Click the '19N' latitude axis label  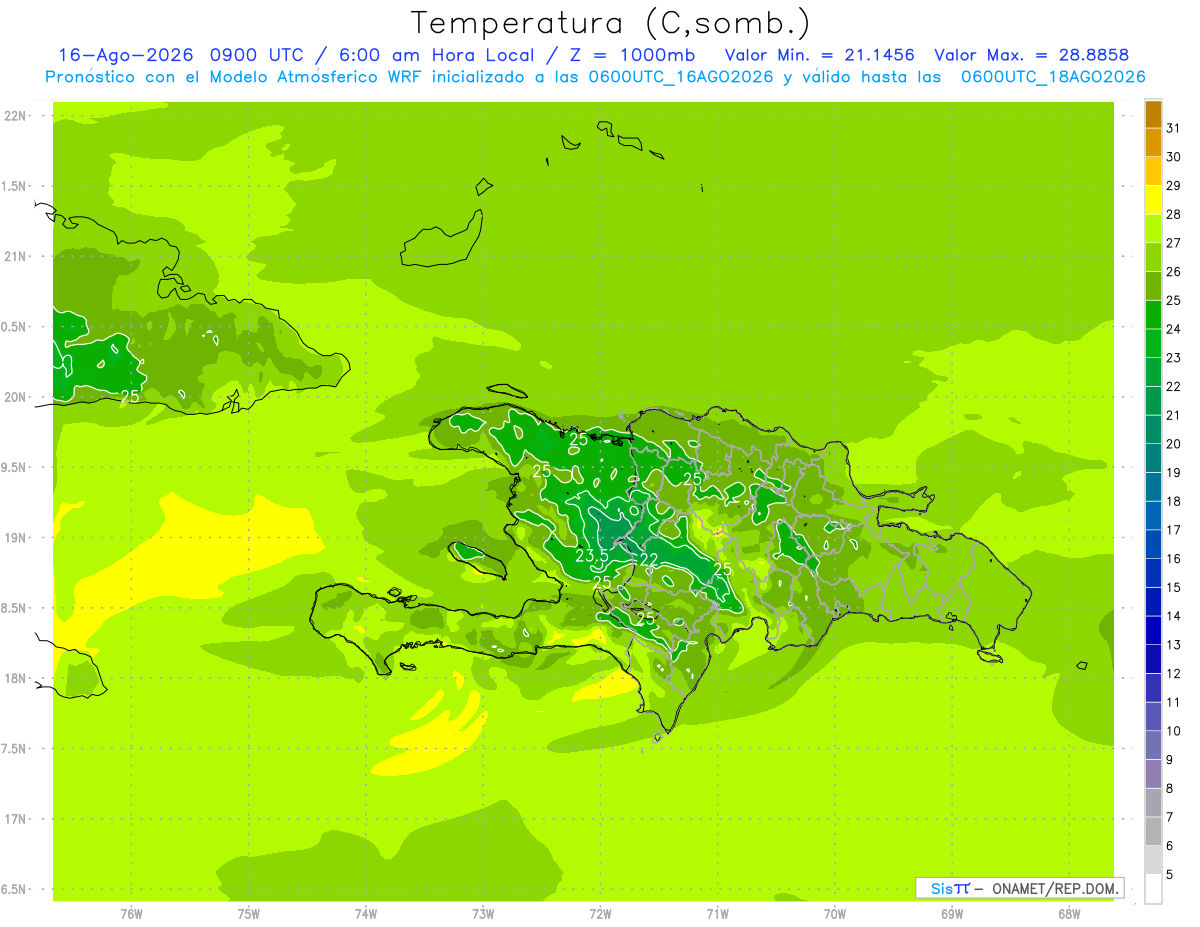(x=15, y=538)
